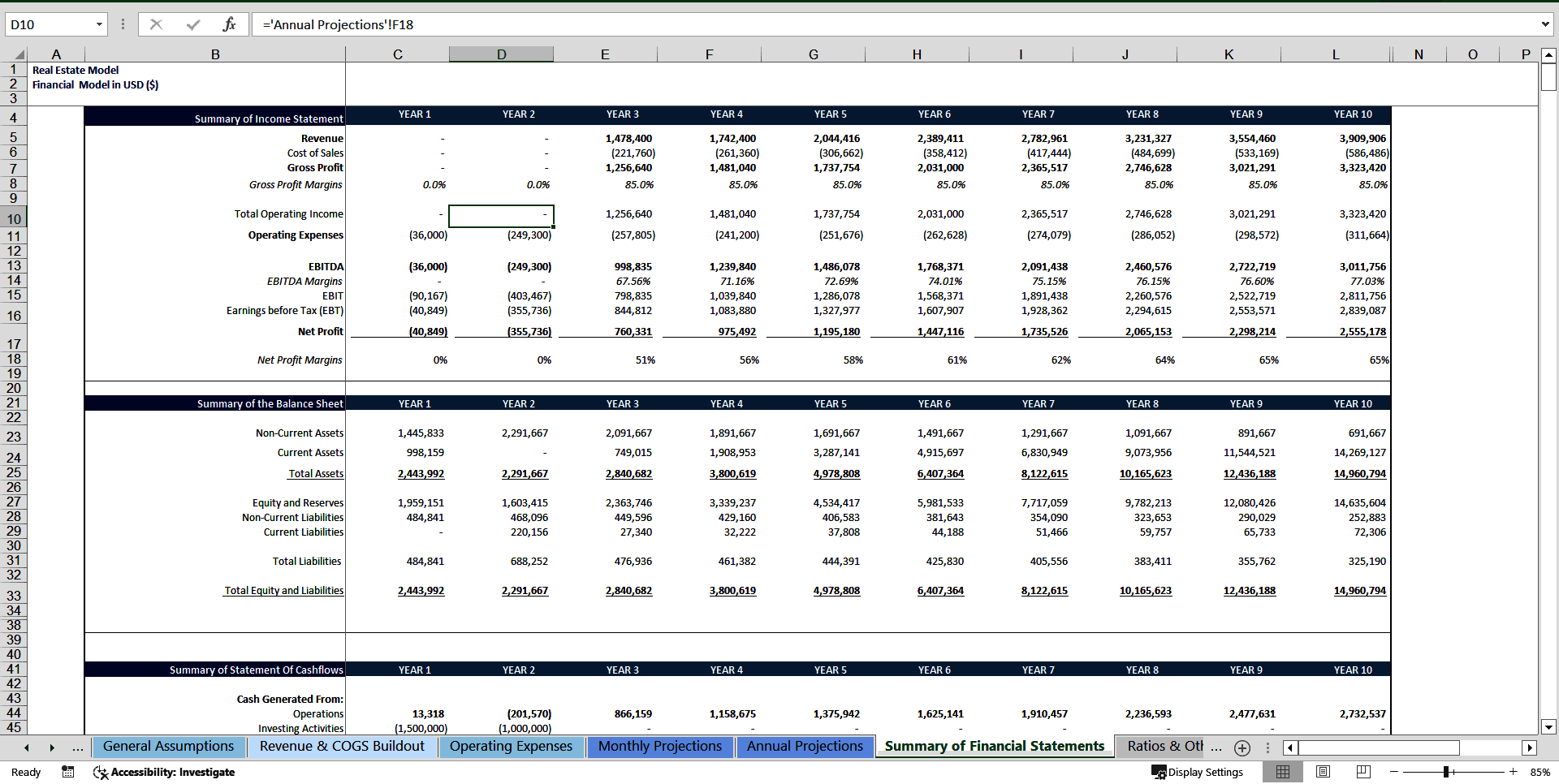1559x784 pixels.
Task: Select the selected cell D10
Action: (x=501, y=216)
